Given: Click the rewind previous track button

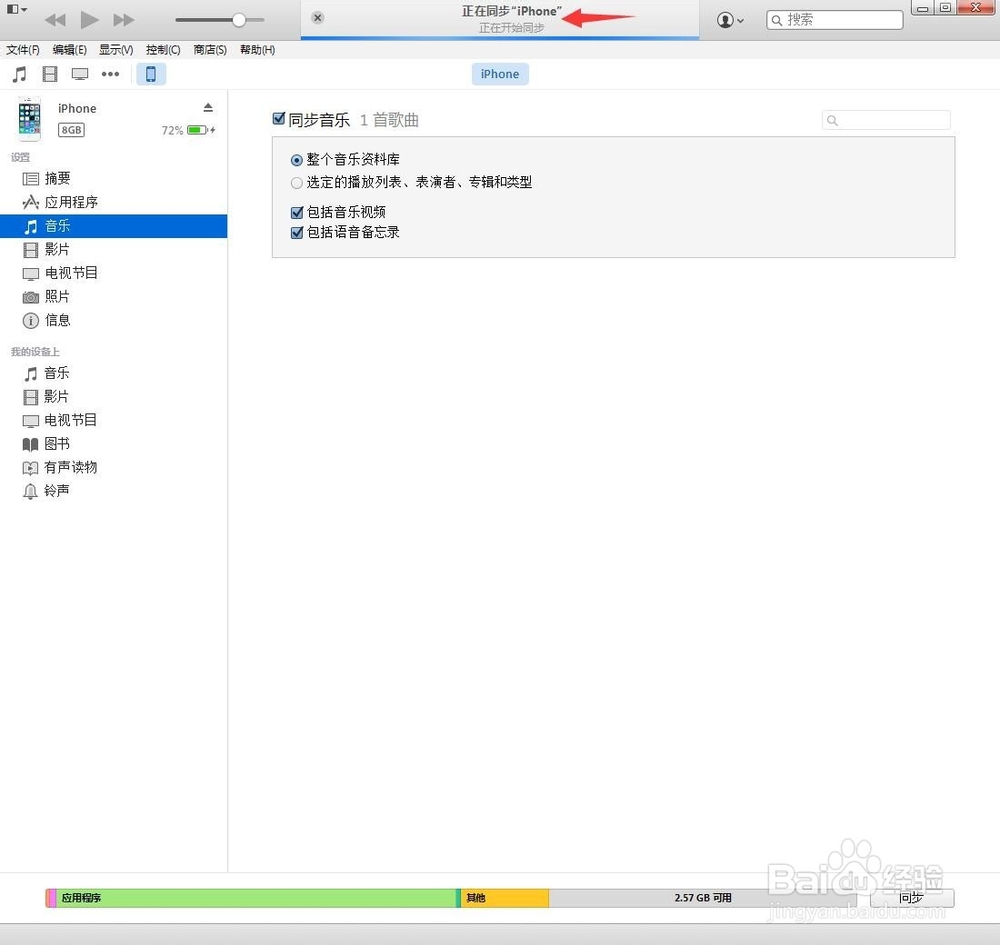Looking at the screenshot, I should (x=55, y=20).
